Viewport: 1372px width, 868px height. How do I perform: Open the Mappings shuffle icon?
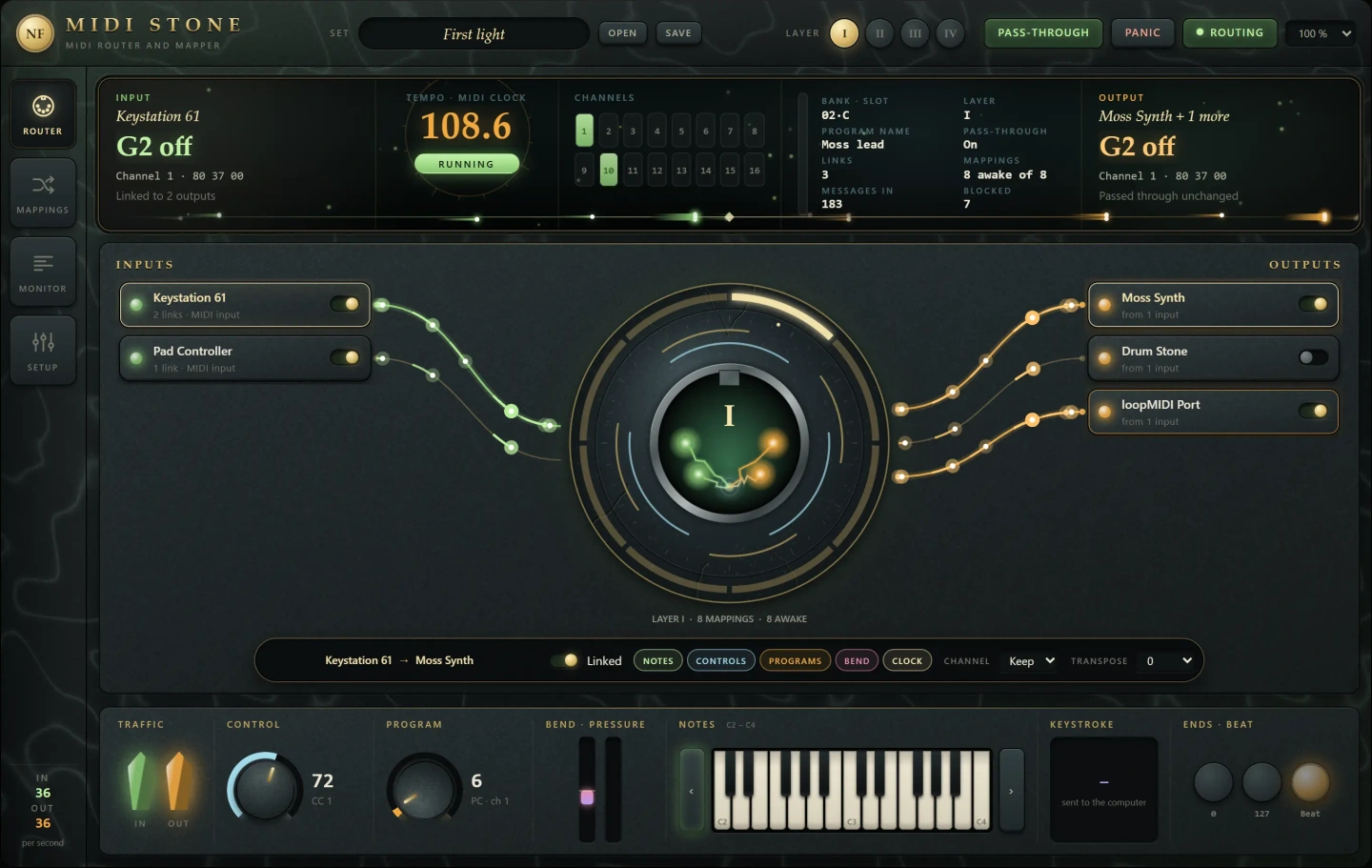click(x=43, y=185)
